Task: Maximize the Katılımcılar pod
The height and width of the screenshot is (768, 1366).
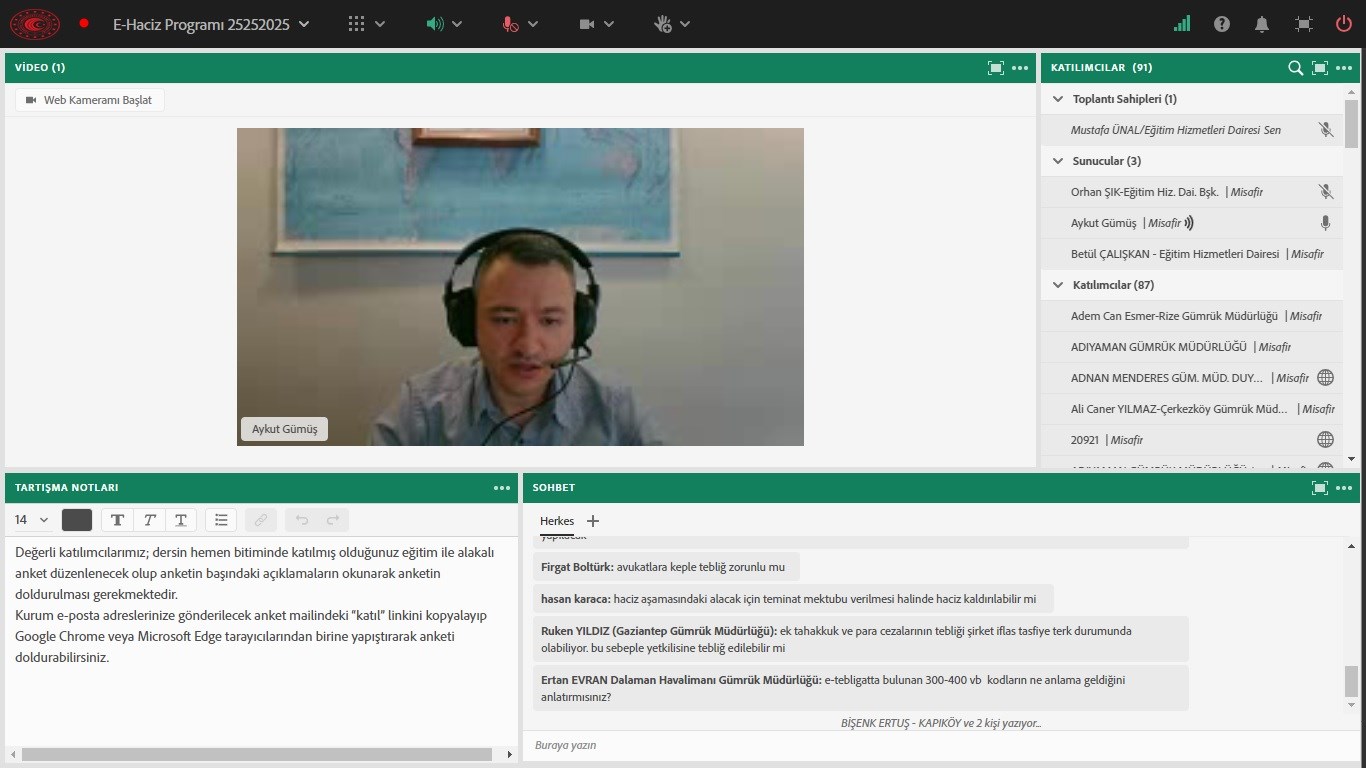Action: coord(1320,68)
